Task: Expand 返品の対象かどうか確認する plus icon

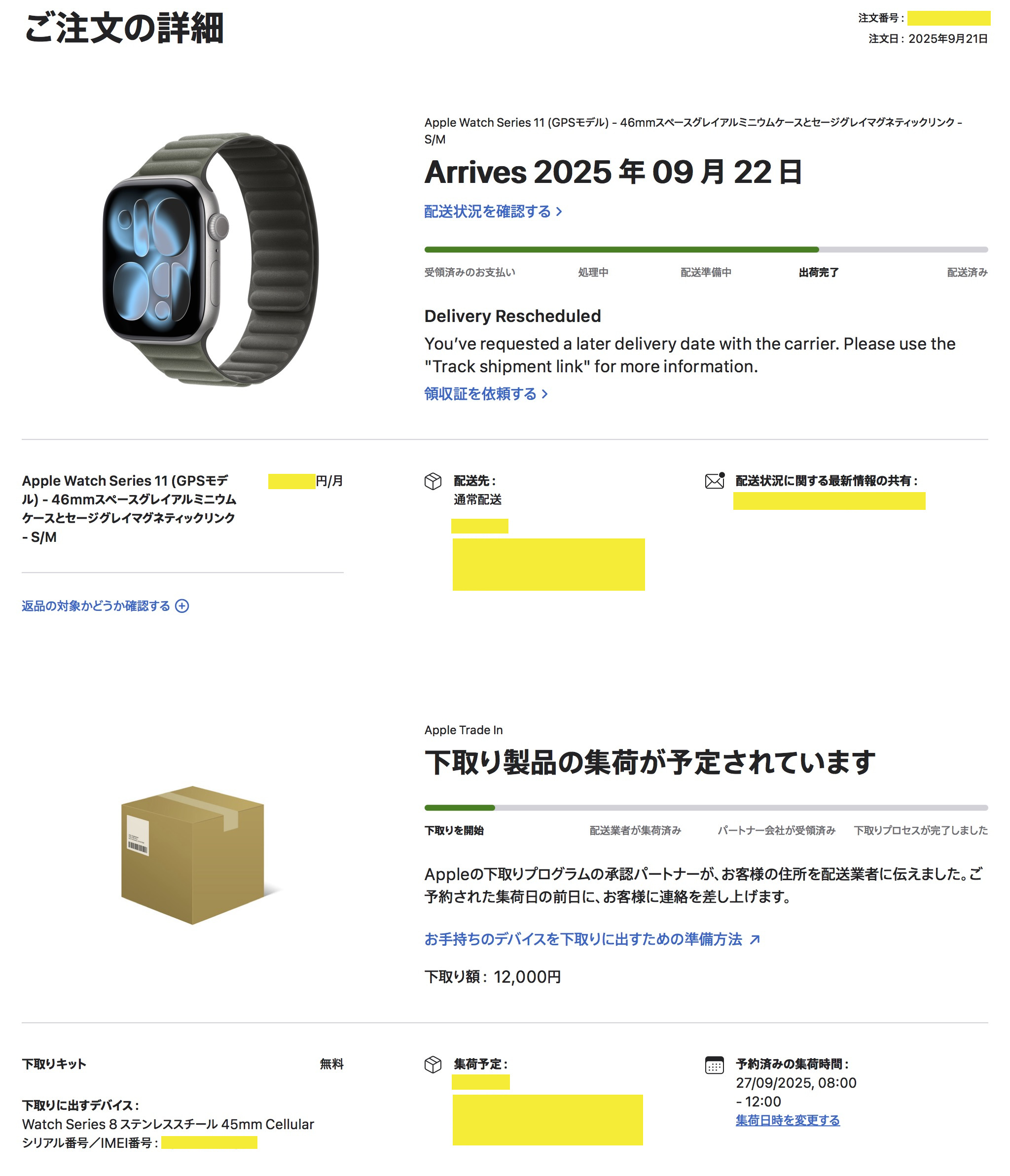Action: pyautogui.click(x=181, y=606)
